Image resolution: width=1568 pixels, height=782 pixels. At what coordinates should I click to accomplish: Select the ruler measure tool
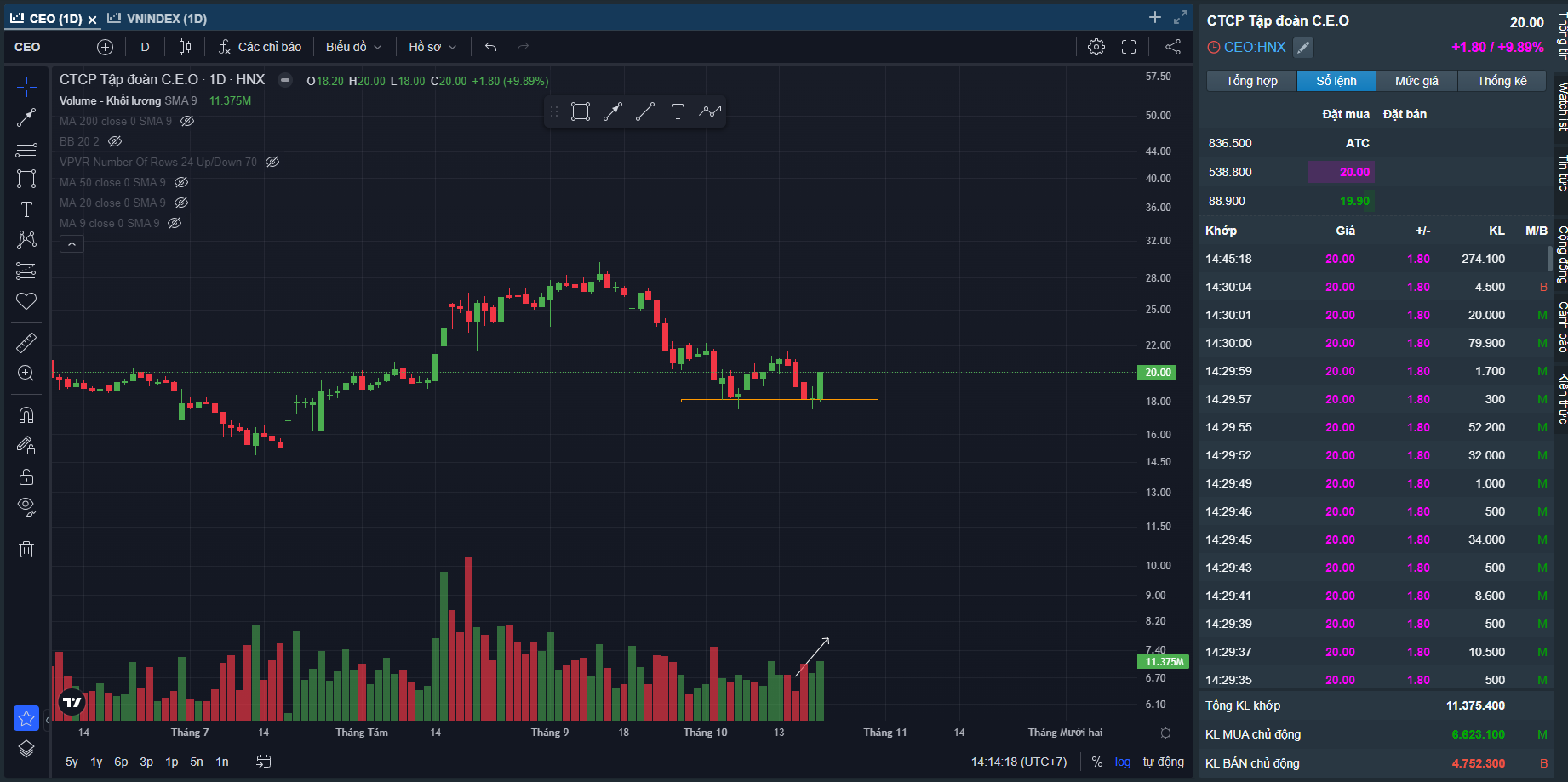pyautogui.click(x=26, y=343)
